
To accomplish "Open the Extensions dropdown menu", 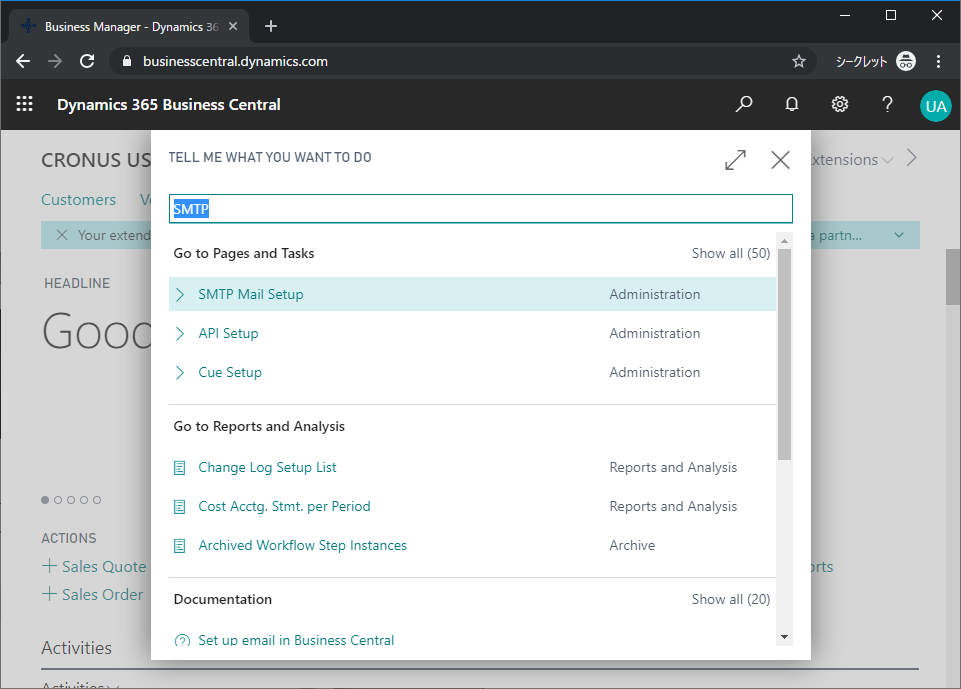I will (x=851, y=160).
